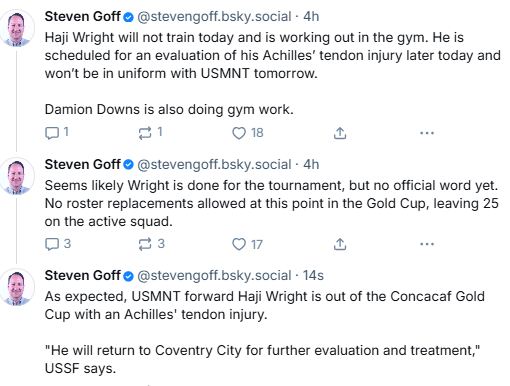The height and width of the screenshot is (386, 510).
Task: Share the first post about Achilles' evaluation
Action: click(340, 133)
